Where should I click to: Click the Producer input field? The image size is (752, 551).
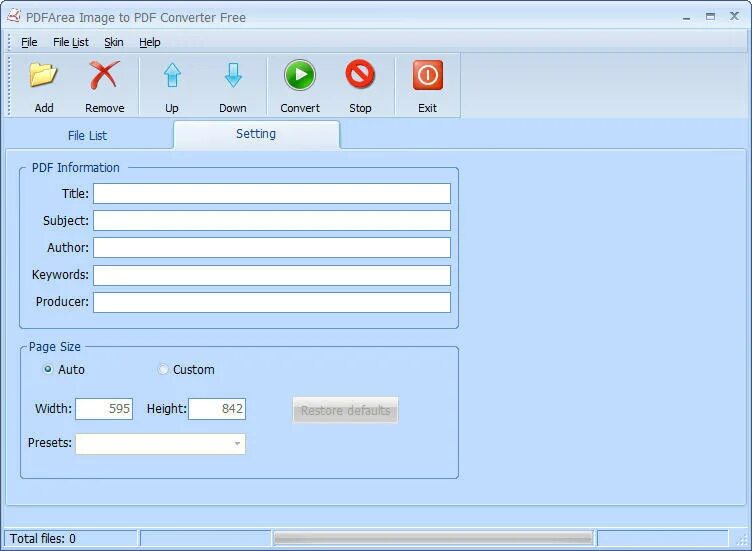click(x=272, y=303)
